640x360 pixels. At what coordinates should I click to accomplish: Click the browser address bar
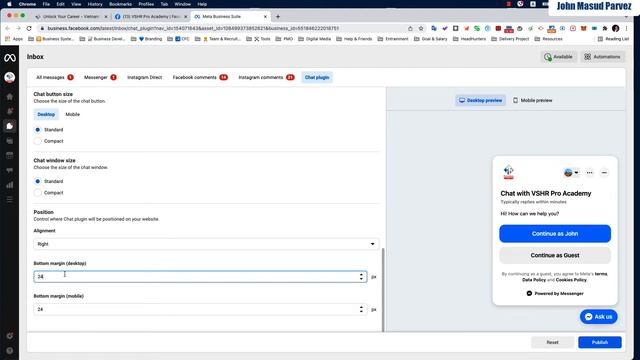(x=224, y=28)
